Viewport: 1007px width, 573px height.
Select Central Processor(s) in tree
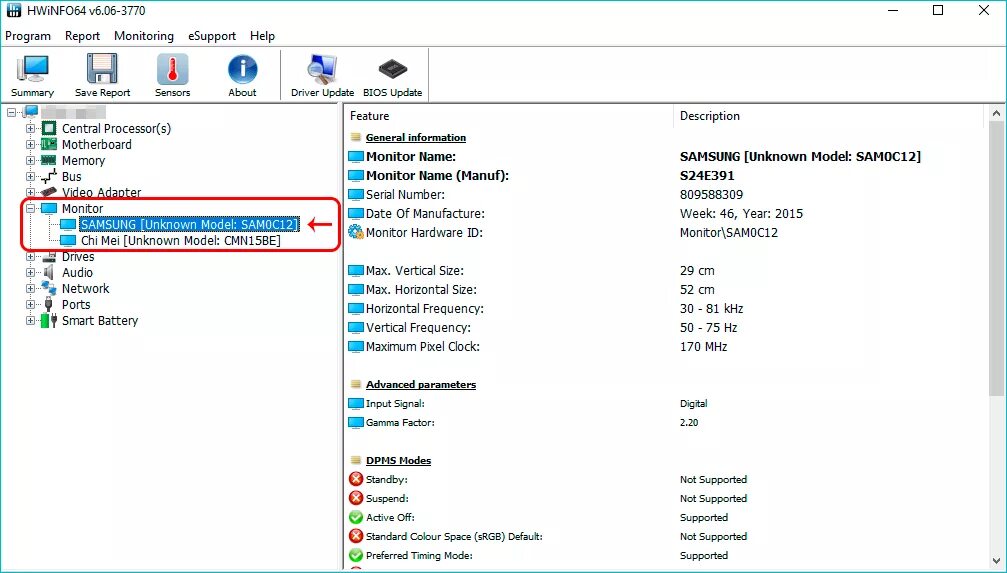(116, 128)
